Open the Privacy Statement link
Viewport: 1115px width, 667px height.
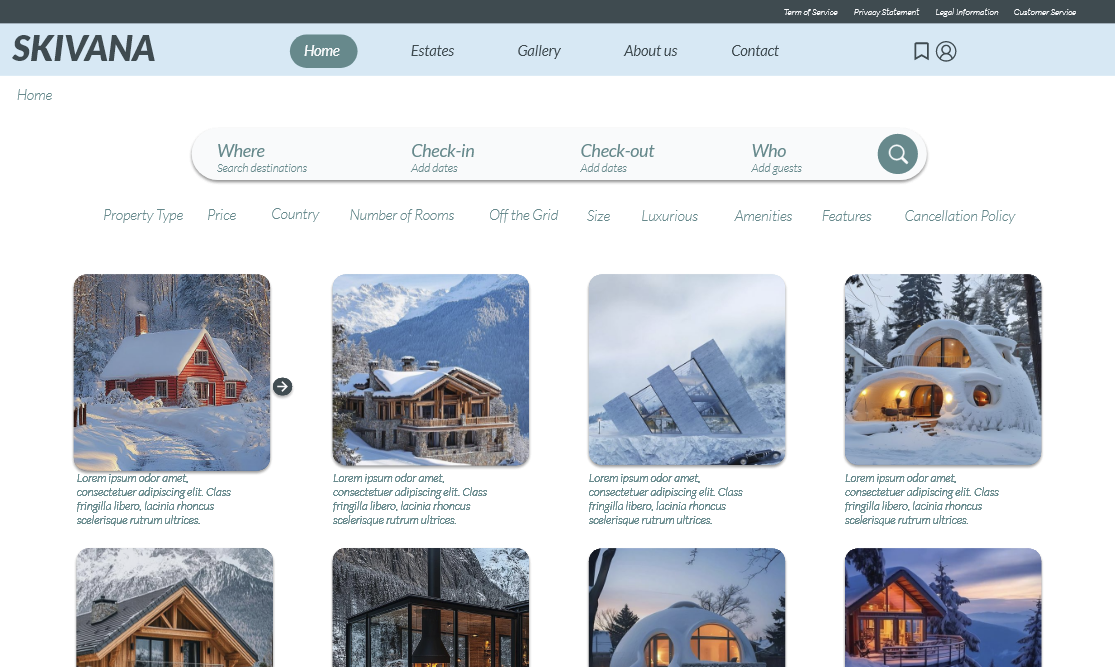tap(886, 12)
